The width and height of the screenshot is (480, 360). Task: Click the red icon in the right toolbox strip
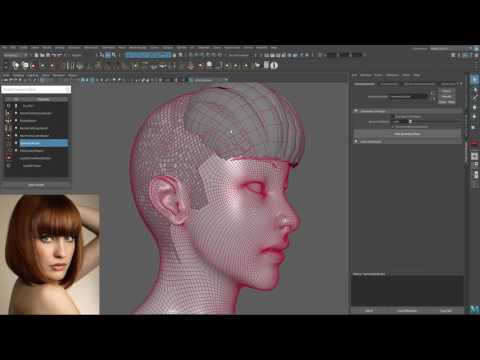[x=474, y=144]
